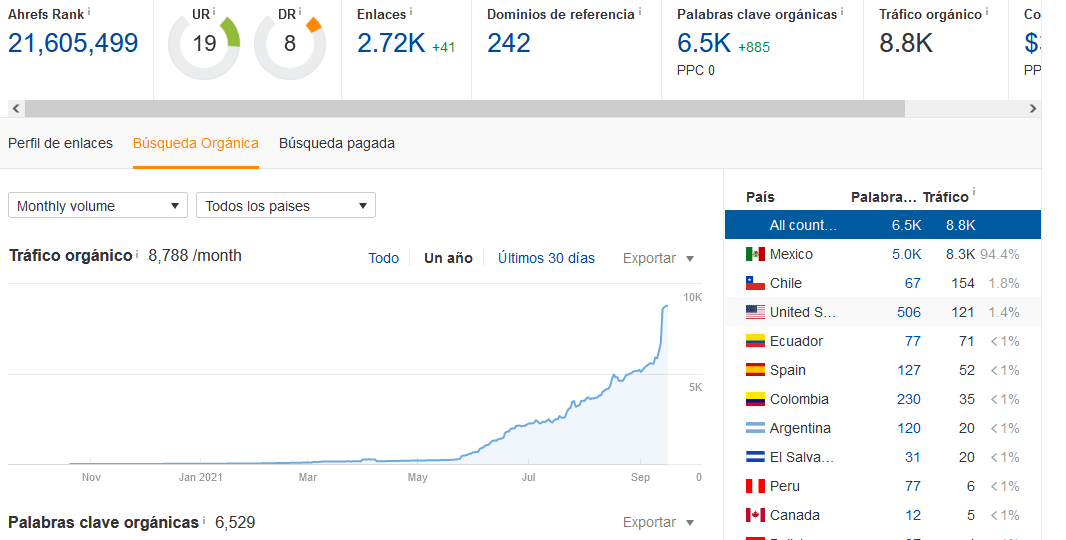Viewport: 1066px width, 540px height.
Task: Click the 242 referring domains number
Action: click(509, 43)
